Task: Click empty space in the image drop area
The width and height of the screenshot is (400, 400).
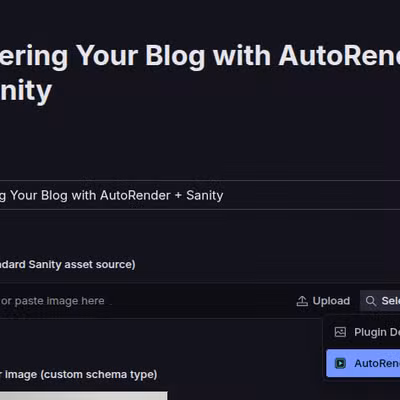Action: (x=200, y=301)
